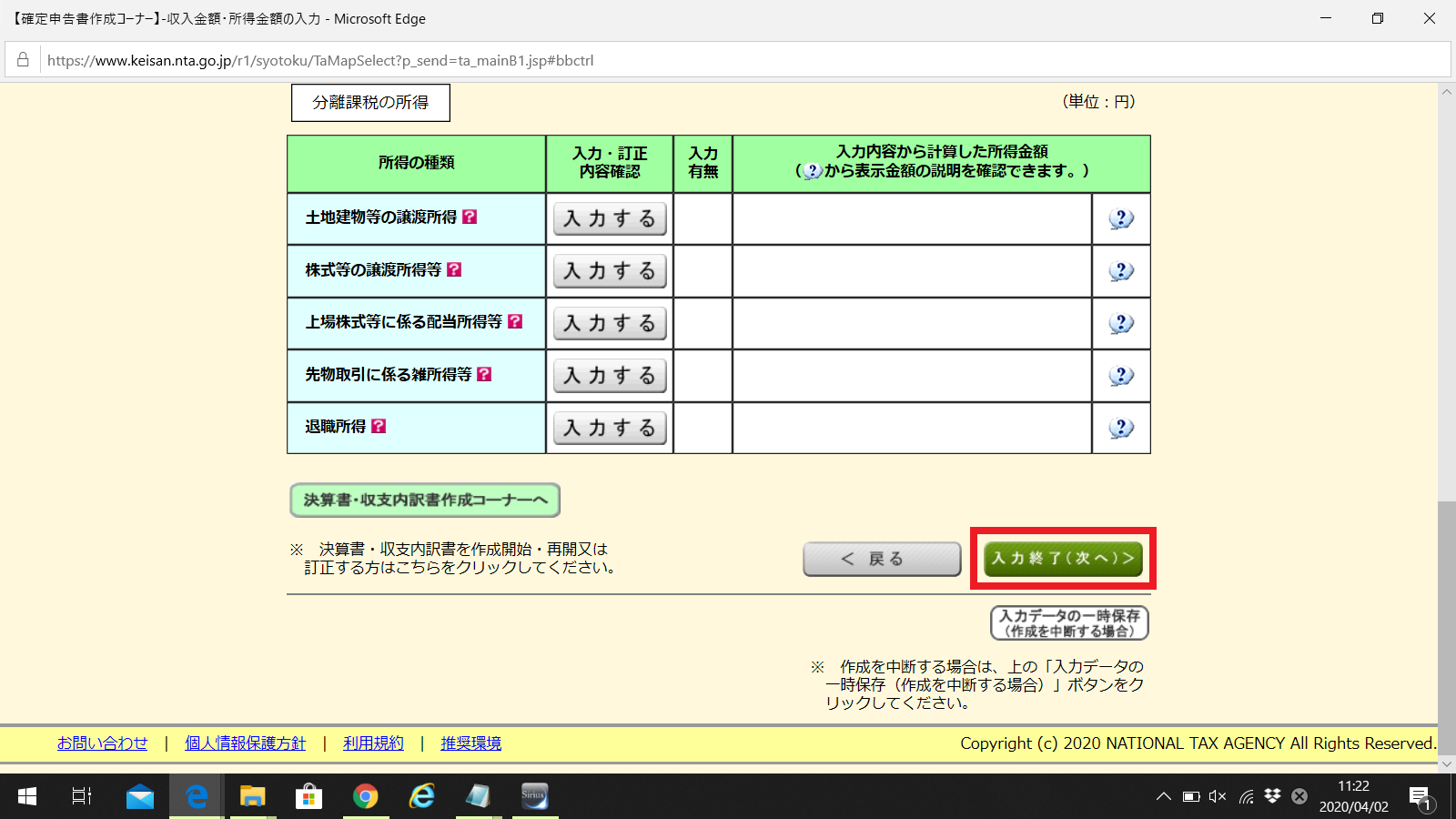Viewport: 1456px width, 819px height.
Task: Click the question bubble in the top income row
Action: pyautogui.click(x=1121, y=218)
